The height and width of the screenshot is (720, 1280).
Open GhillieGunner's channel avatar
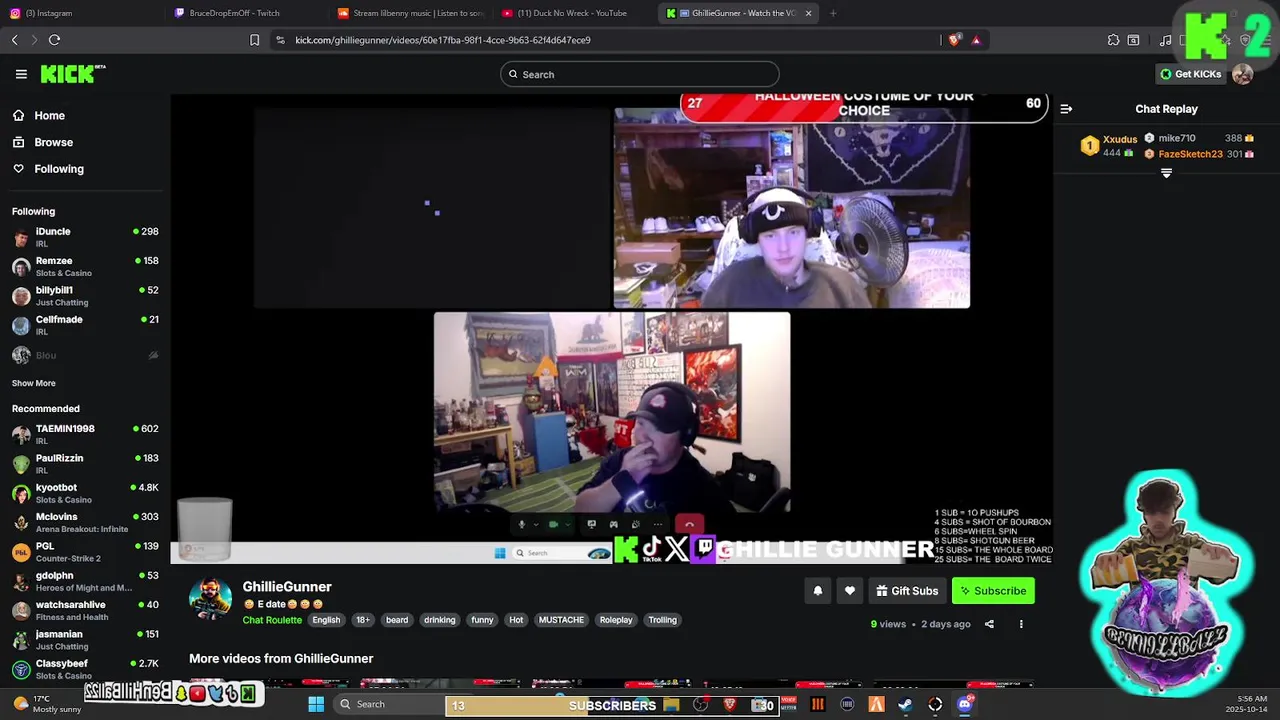coord(210,599)
